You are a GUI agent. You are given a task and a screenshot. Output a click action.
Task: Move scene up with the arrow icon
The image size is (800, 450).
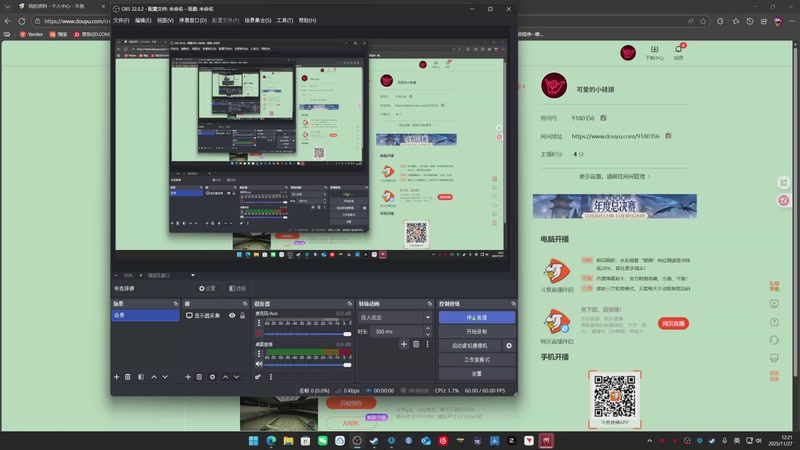coord(154,377)
